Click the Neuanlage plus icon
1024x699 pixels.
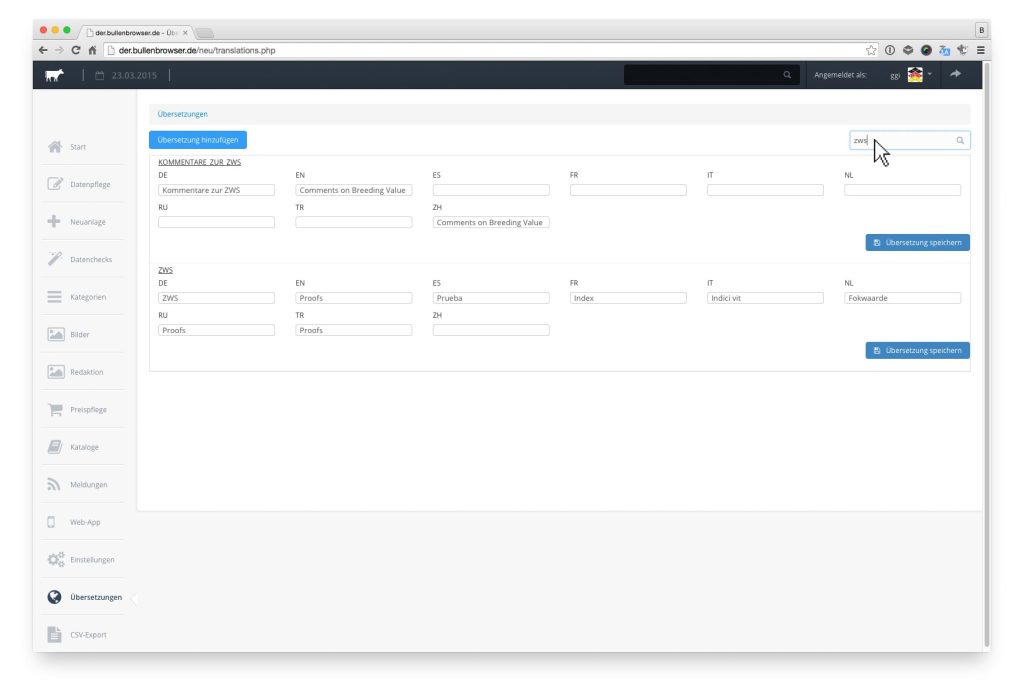(x=55, y=222)
